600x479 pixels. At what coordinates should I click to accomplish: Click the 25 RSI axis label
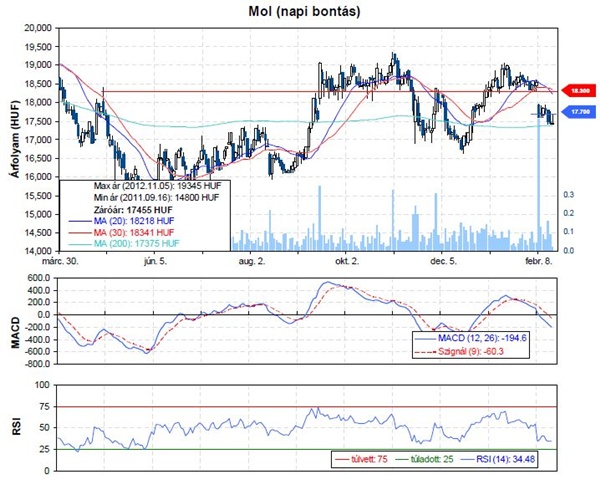[46, 450]
